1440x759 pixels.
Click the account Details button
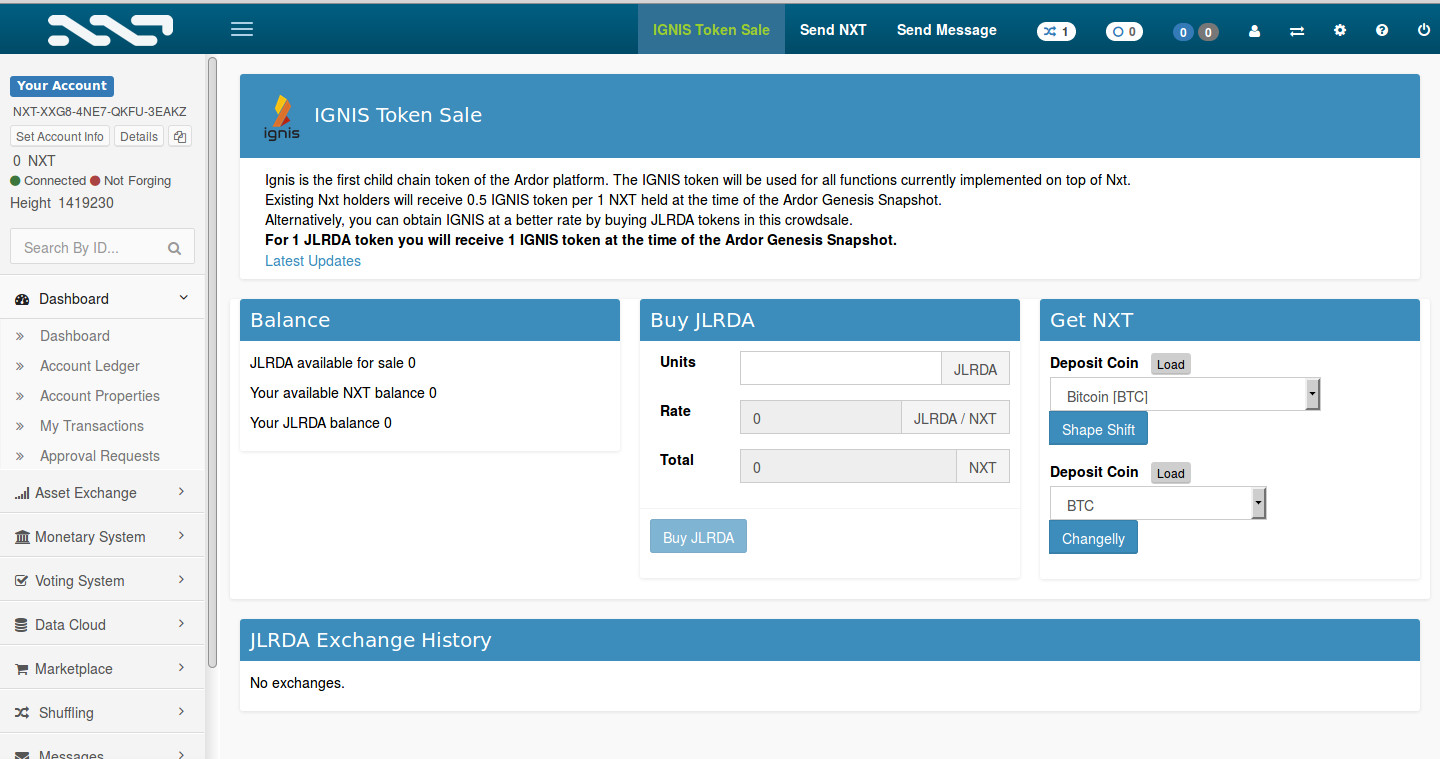point(139,137)
